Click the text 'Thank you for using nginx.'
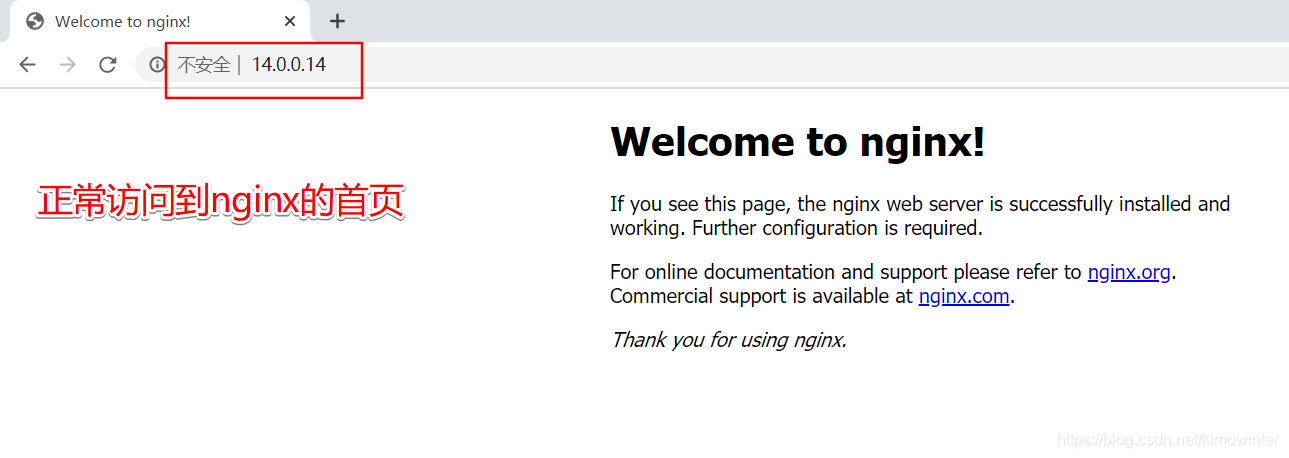 pos(729,340)
